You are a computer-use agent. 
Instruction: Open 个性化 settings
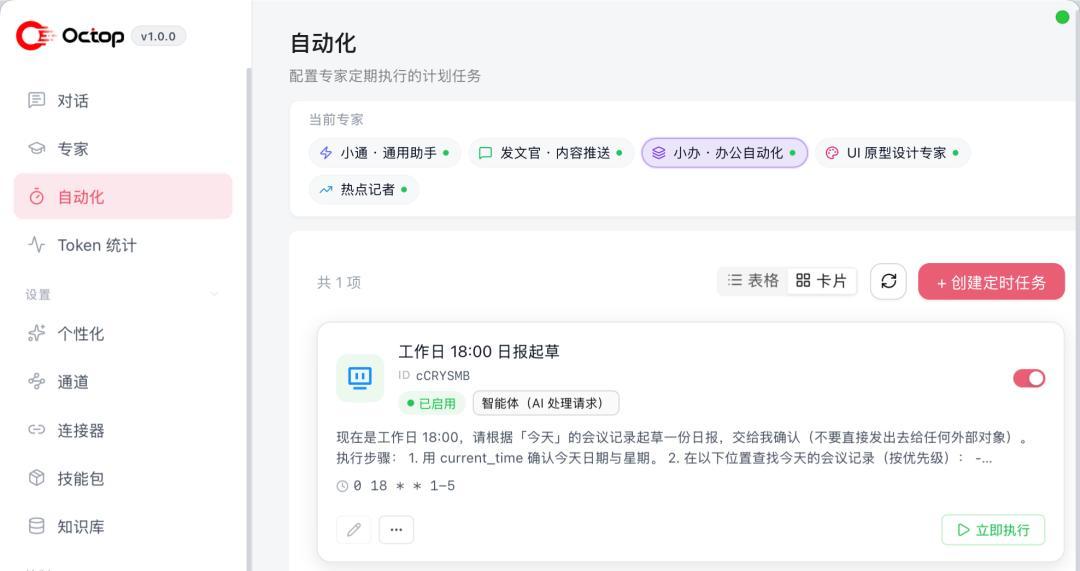[x=123, y=334]
